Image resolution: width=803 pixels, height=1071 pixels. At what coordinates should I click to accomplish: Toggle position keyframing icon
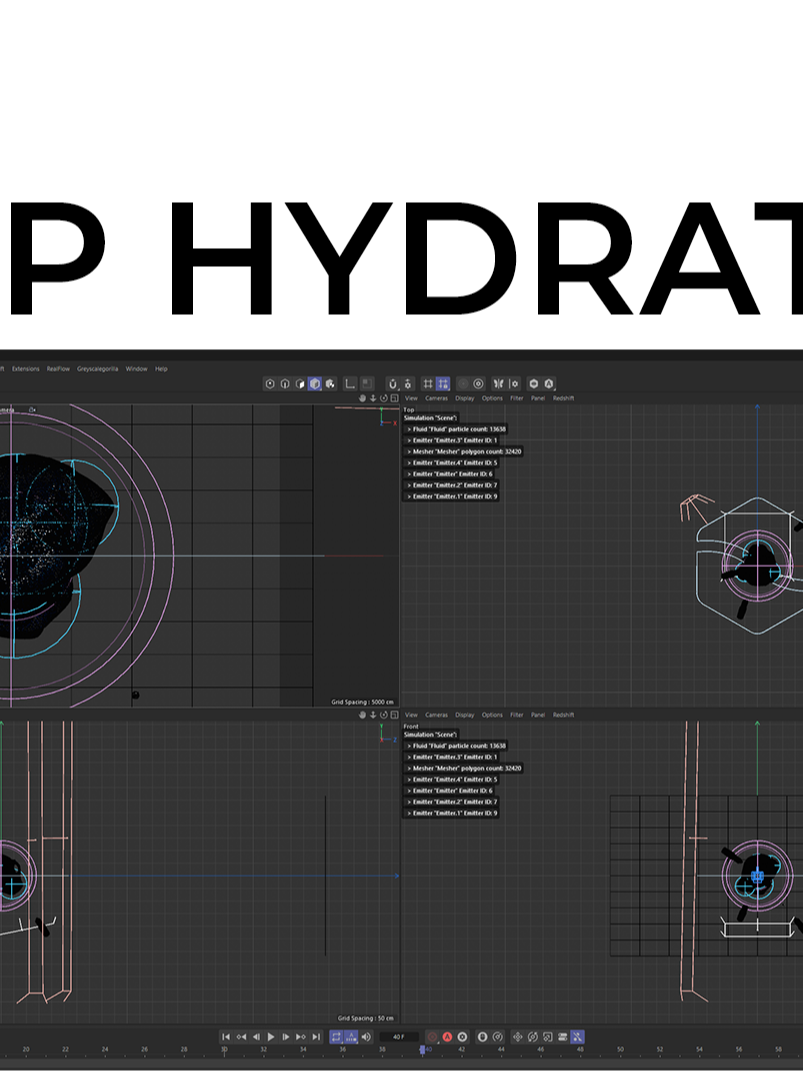click(x=518, y=1037)
